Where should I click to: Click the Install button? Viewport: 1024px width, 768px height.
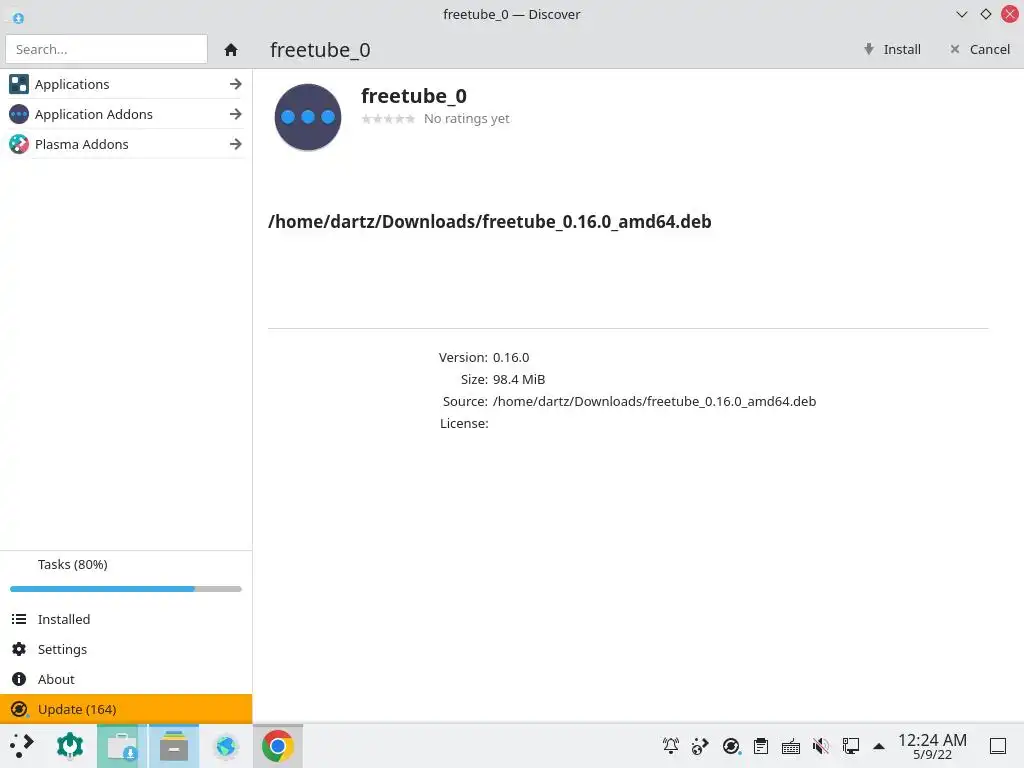[892, 50]
